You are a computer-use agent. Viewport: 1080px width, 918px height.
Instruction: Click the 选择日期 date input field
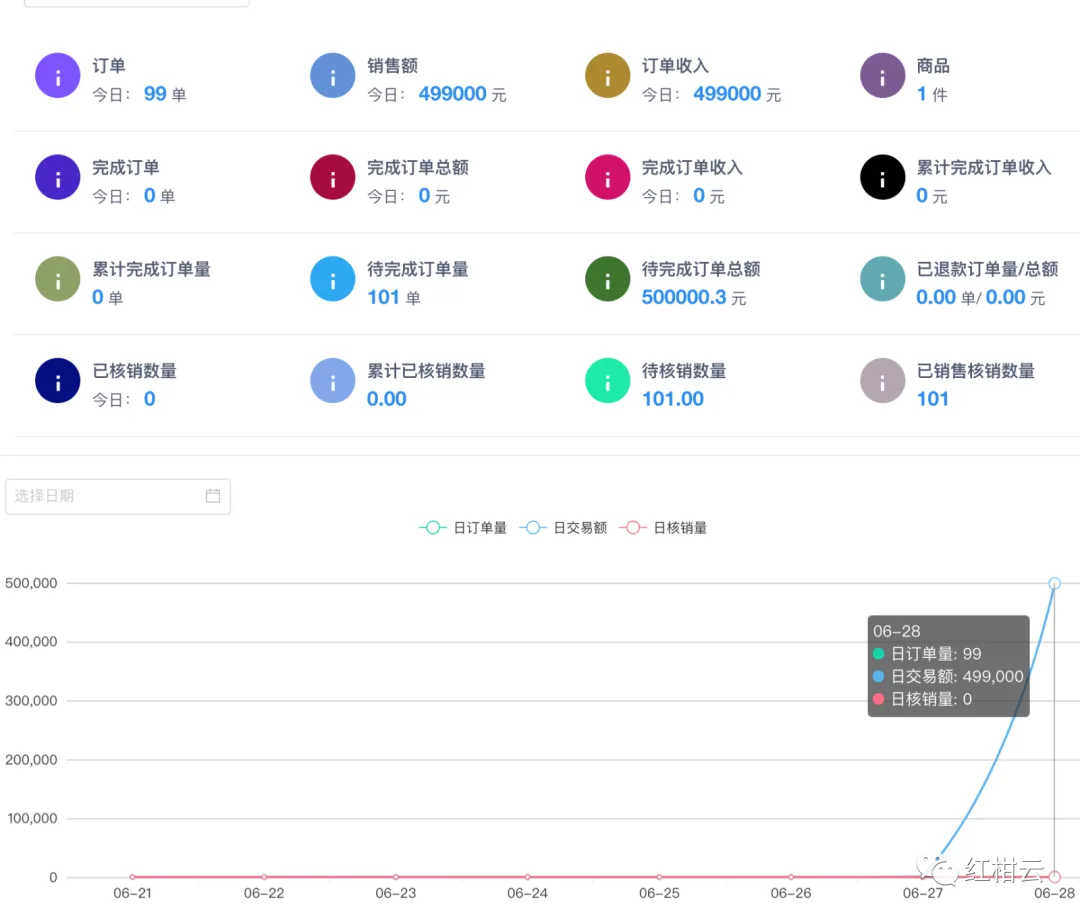pos(118,497)
